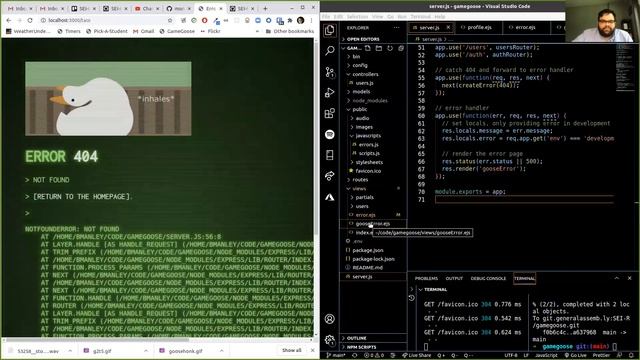Image resolution: width=640 pixels, height=360 pixels.
Task: Expand the models folder
Action: pos(361,91)
